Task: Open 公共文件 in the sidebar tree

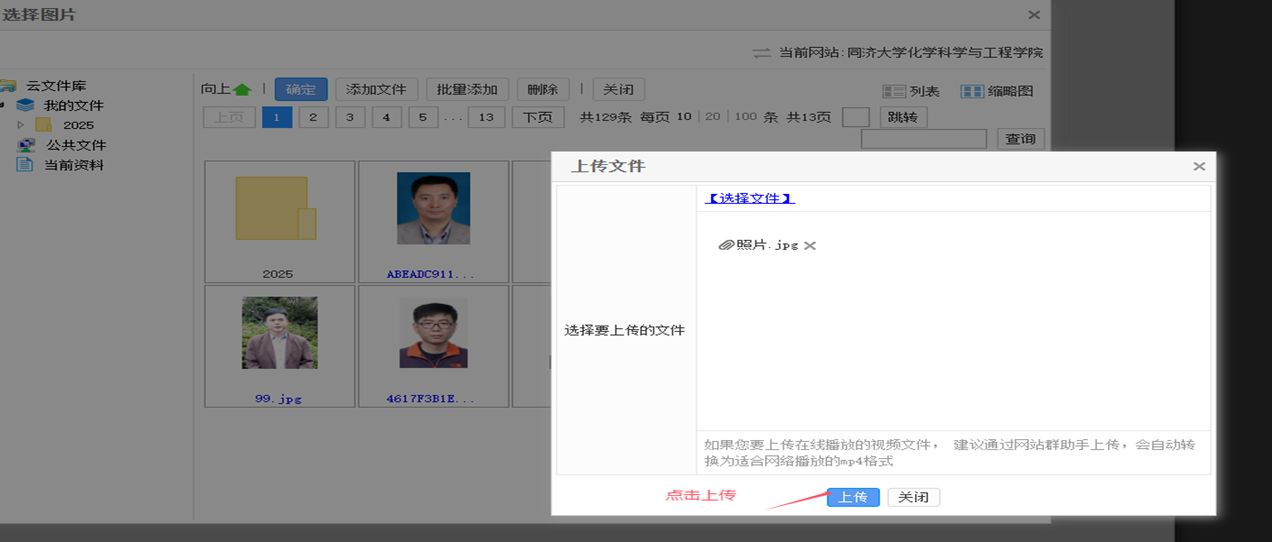Action: [x=75, y=145]
